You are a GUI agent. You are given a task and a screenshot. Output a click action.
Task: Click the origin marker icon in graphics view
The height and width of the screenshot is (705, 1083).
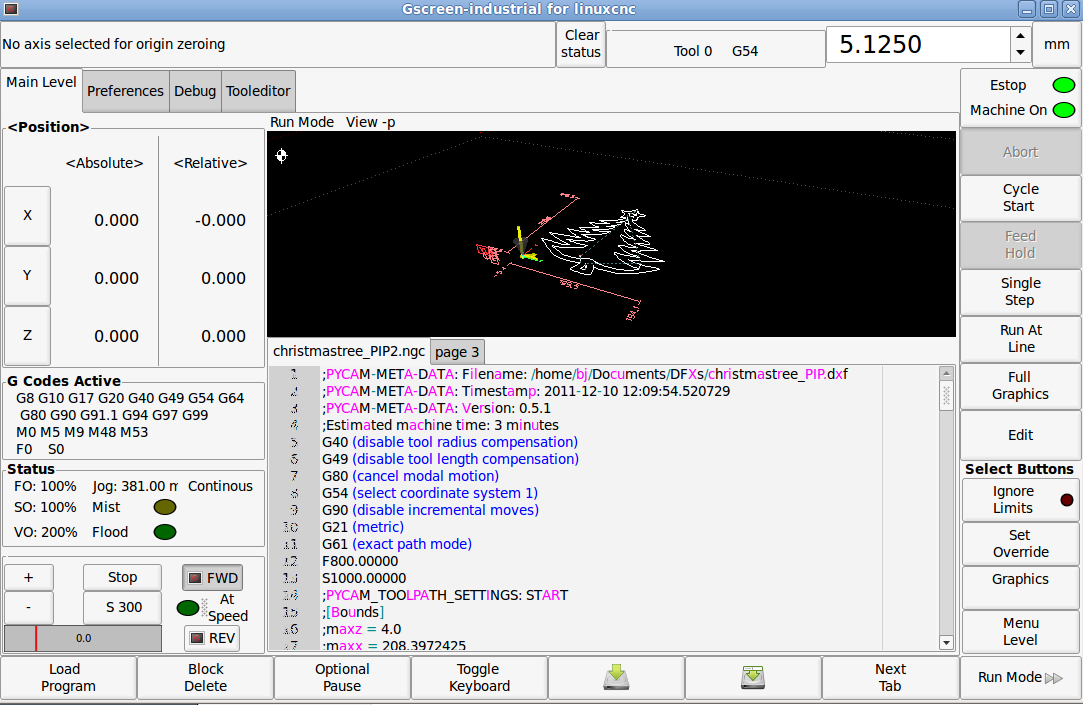point(281,155)
